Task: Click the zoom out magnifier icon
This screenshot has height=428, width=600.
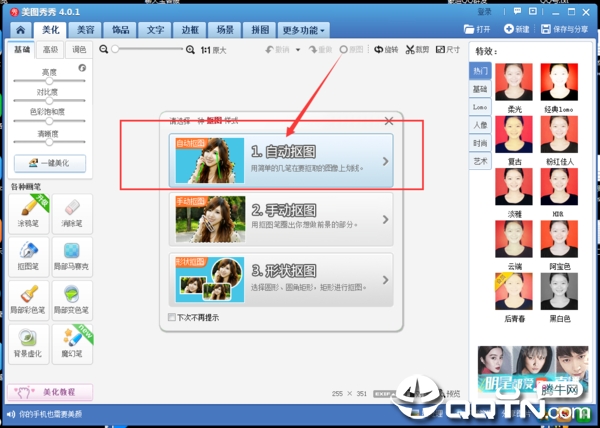Action: pyautogui.click(x=103, y=49)
